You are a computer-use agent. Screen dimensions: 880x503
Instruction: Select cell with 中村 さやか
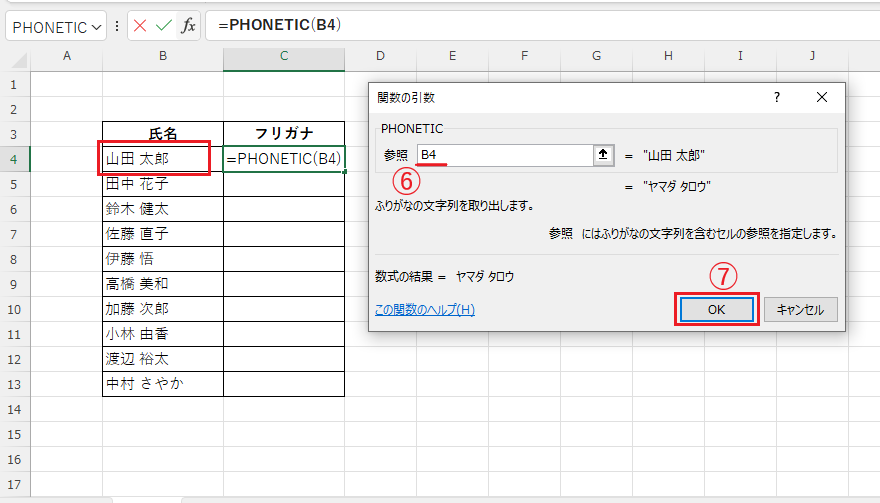click(163, 384)
